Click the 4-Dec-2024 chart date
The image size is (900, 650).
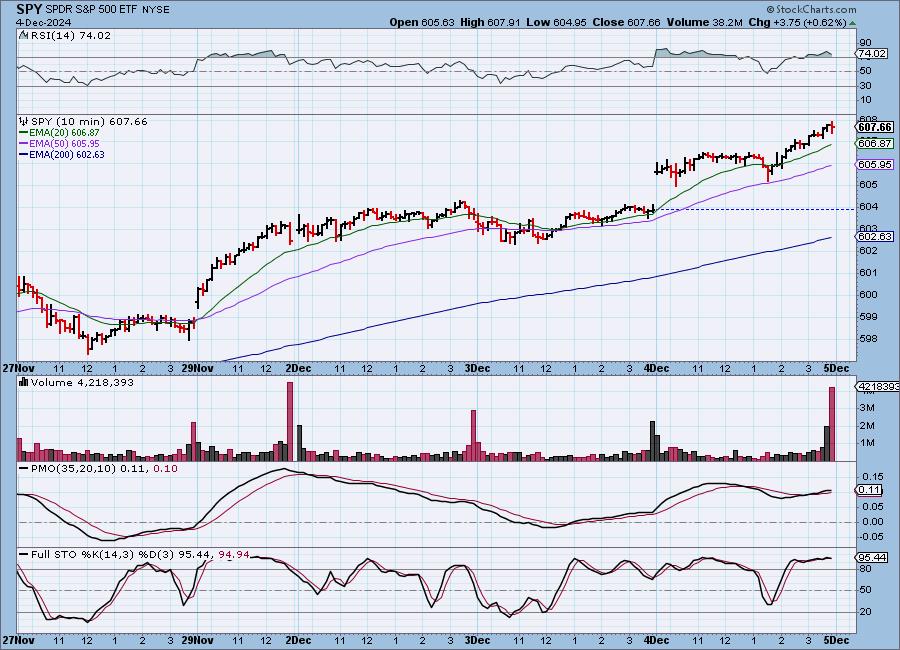click(44, 22)
